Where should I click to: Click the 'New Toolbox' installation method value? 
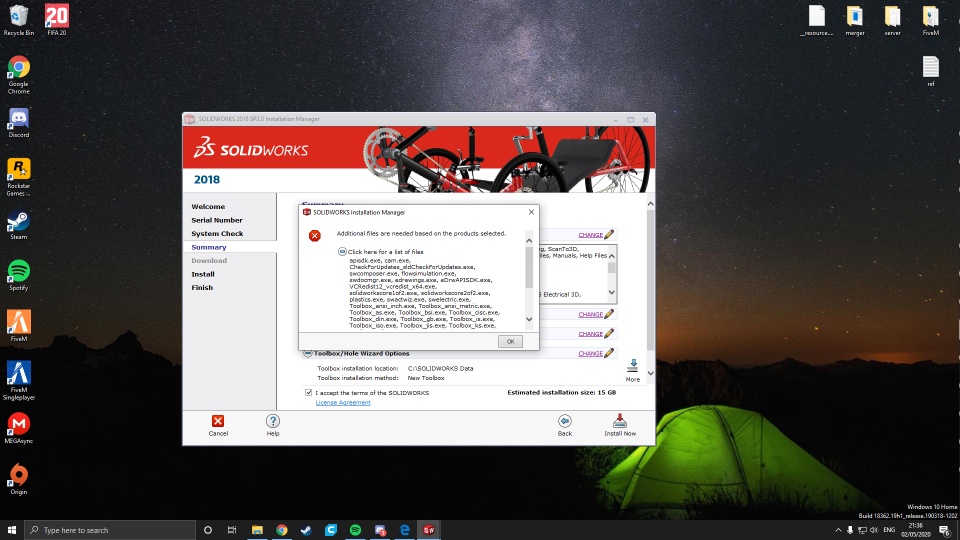[x=426, y=378]
